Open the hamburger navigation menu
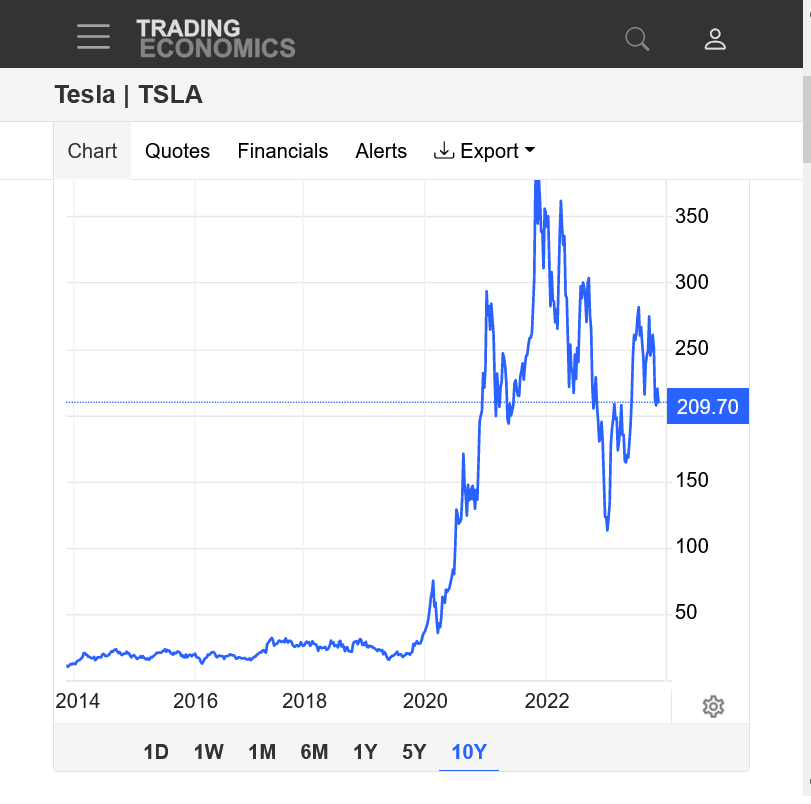Image resolution: width=811 pixels, height=804 pixels. tap(93, 37)
